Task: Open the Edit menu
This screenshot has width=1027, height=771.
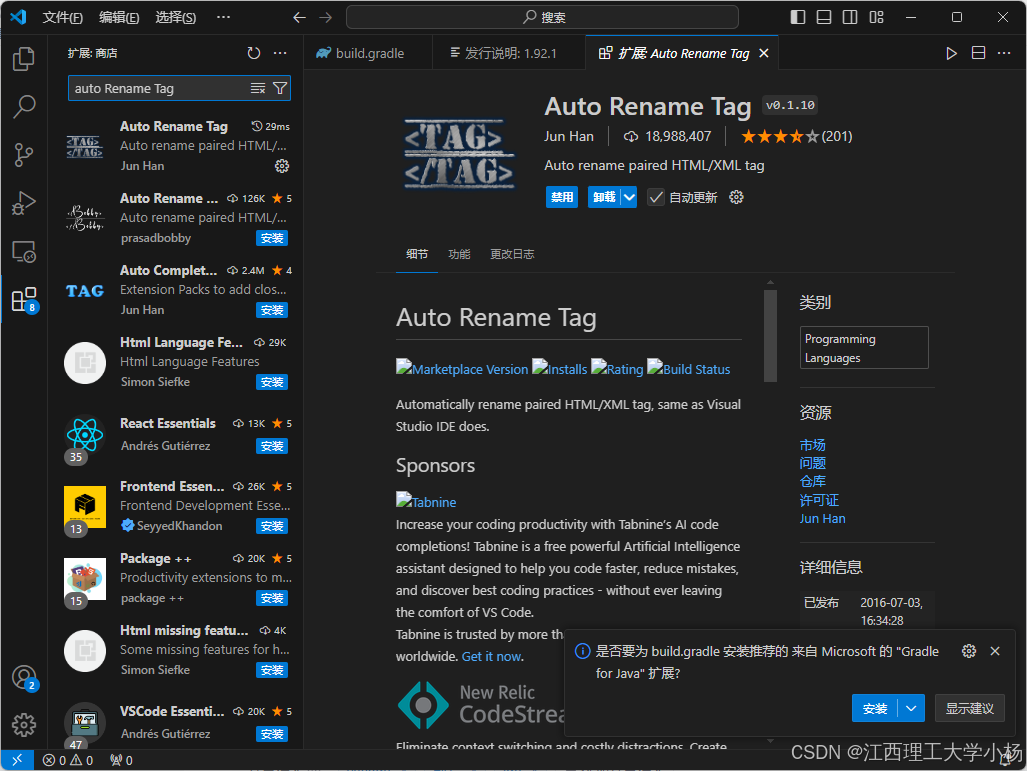Action: (x=119, y=18)
